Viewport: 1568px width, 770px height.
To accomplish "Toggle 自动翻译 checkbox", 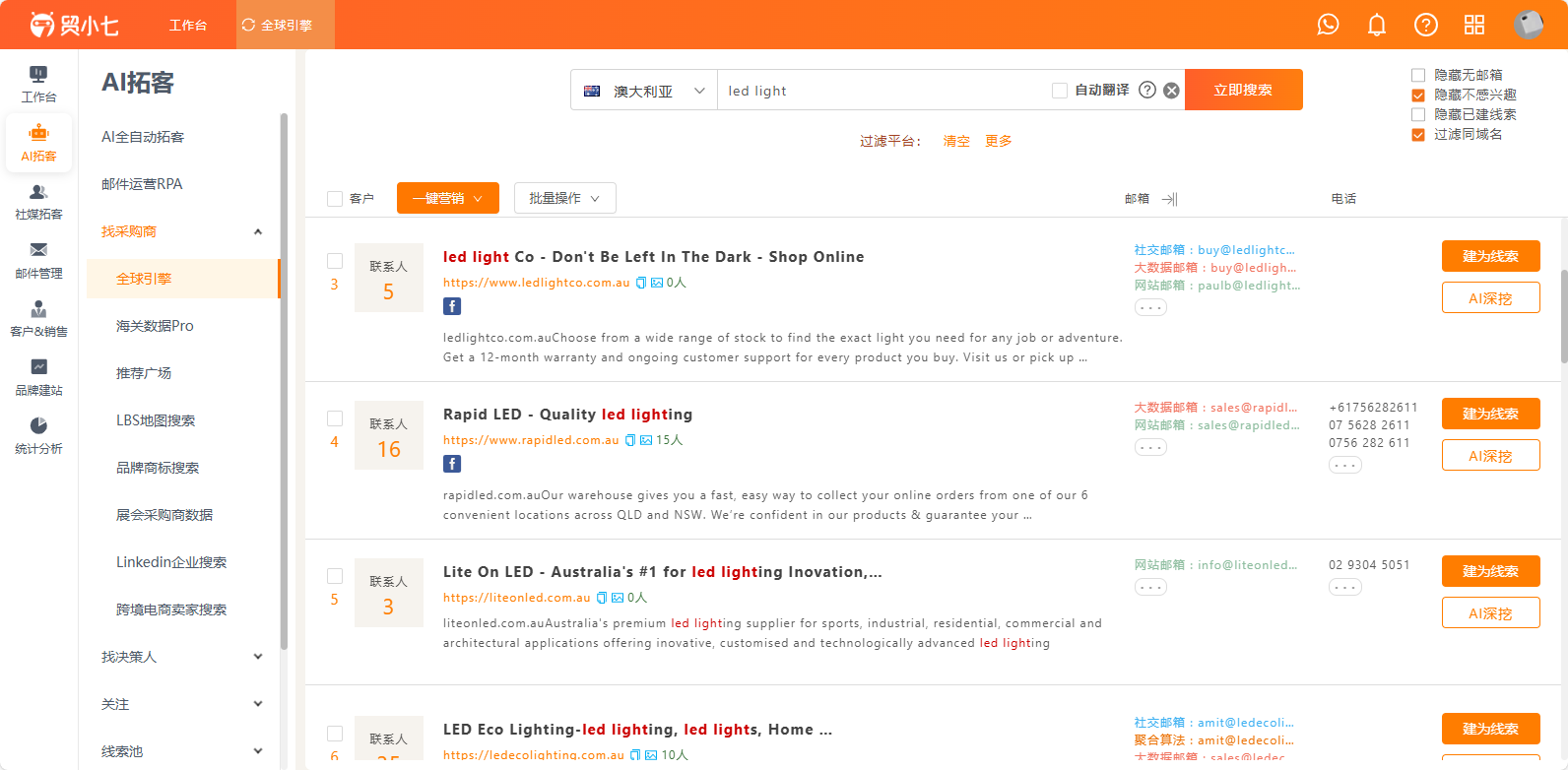I will [x=1060, y=91].
